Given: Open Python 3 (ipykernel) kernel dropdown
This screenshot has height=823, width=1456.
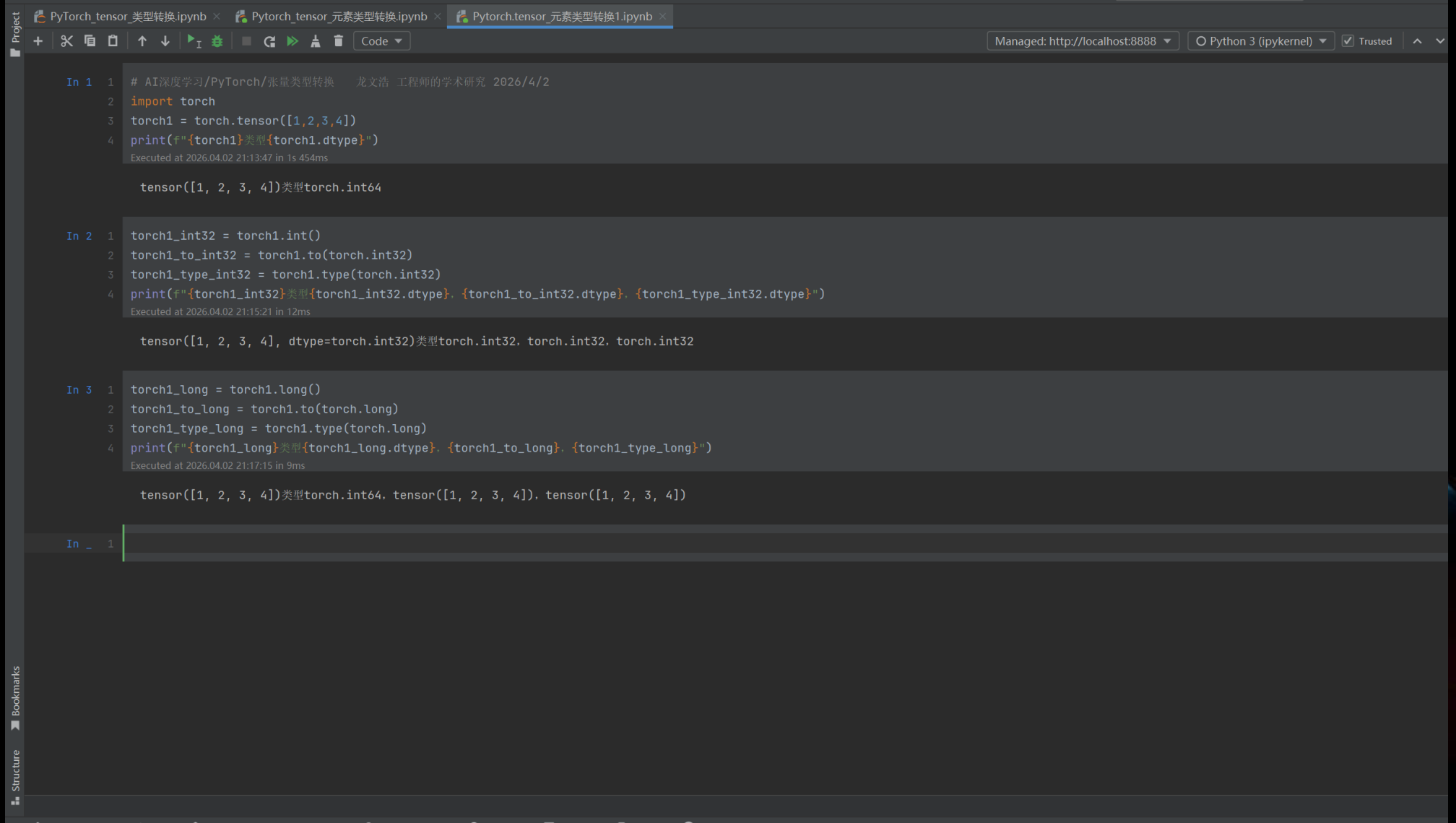Looking at the screenshot, I should pyautogui.click(x=1260, y=41).
